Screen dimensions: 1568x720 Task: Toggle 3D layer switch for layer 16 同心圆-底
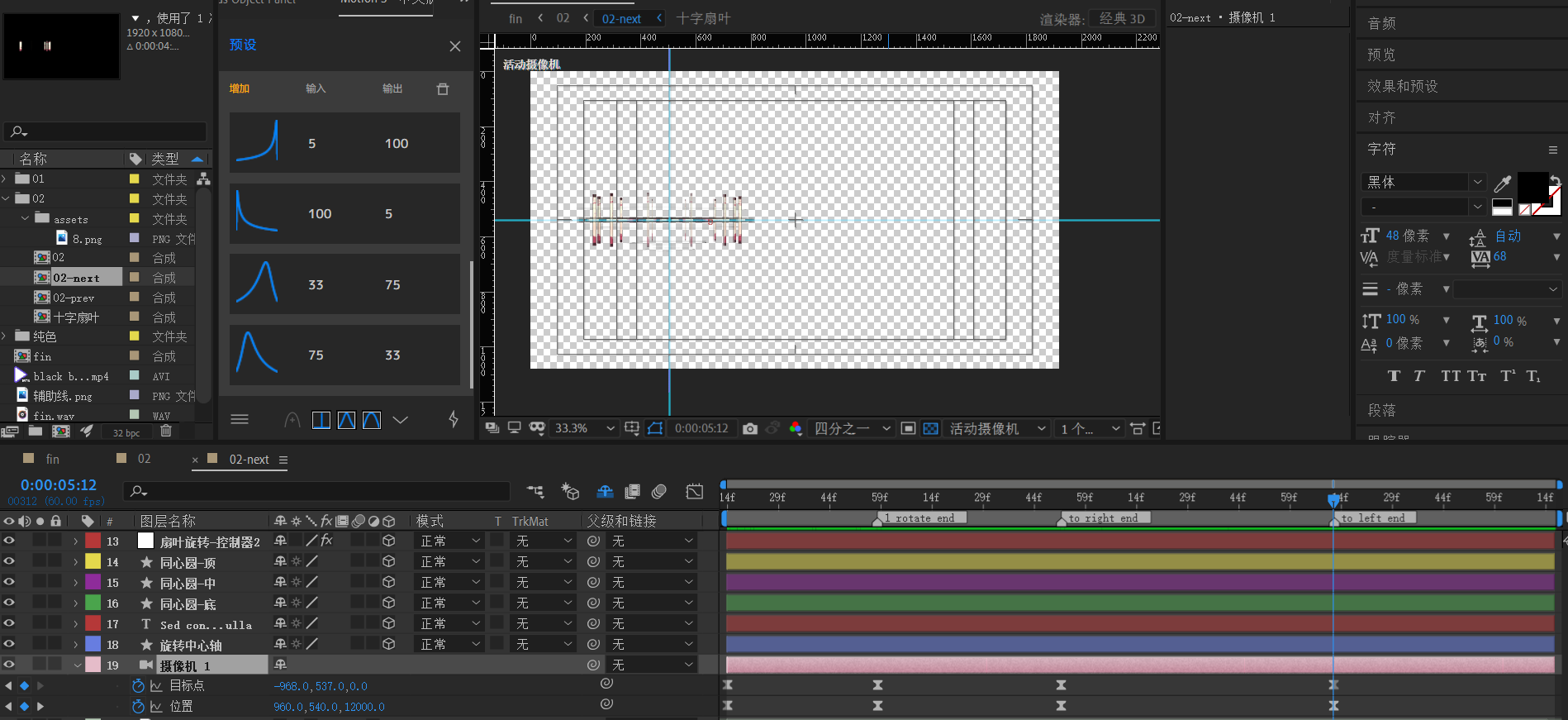[388, 603]
